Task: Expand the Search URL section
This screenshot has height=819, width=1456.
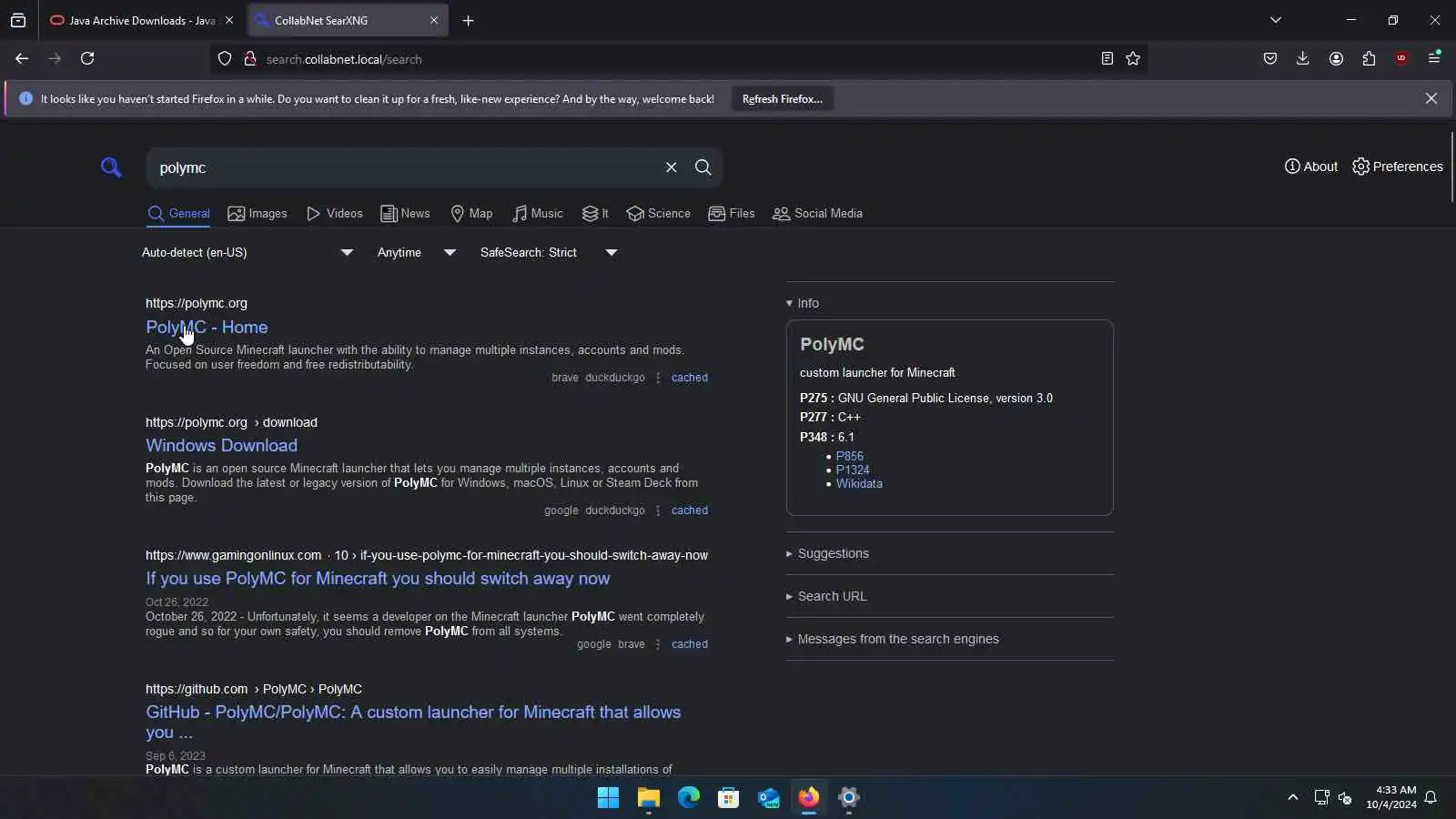Action: [827, 597]
